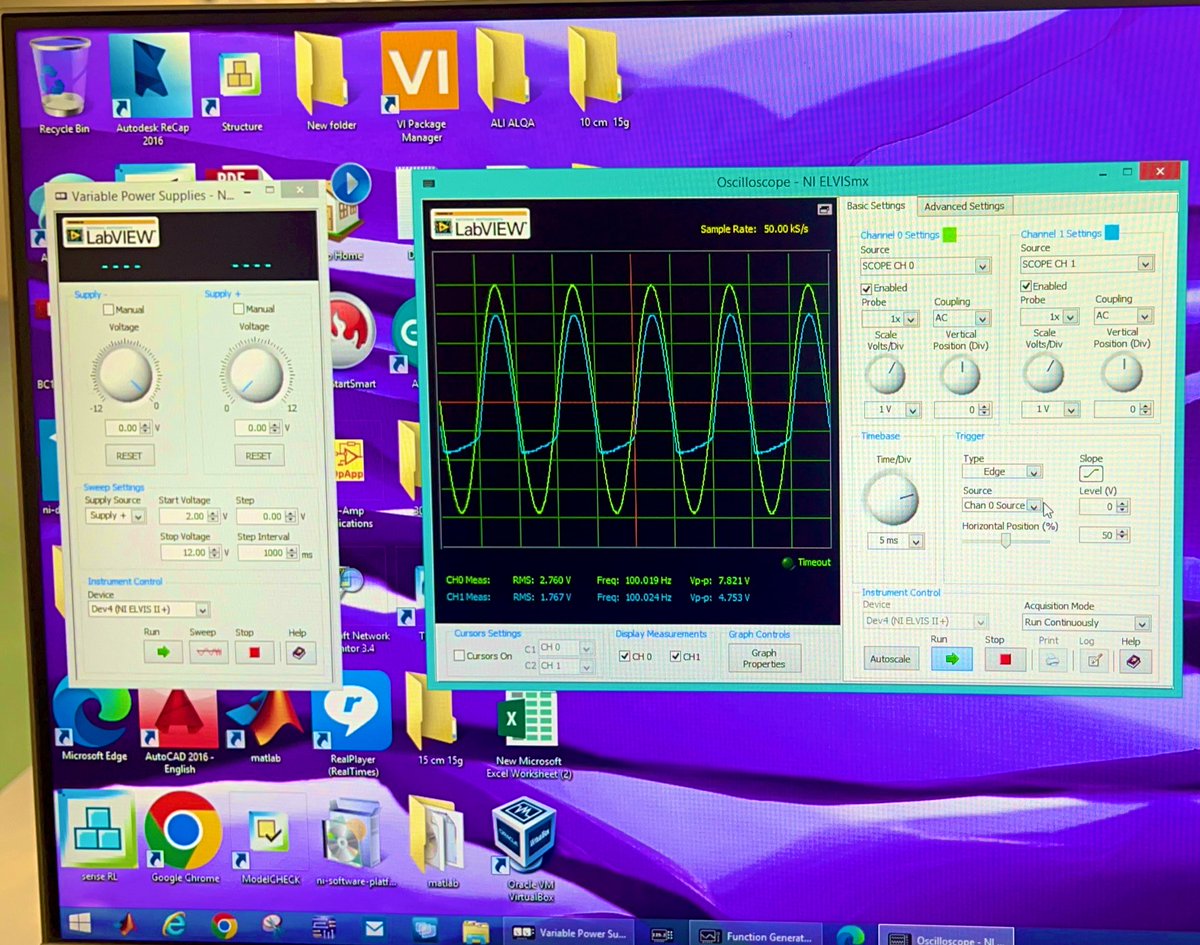Open Supply Source dropdown in Sweep Settings
This screenshot has width=1200, height=945.
(x=115, y=516)
